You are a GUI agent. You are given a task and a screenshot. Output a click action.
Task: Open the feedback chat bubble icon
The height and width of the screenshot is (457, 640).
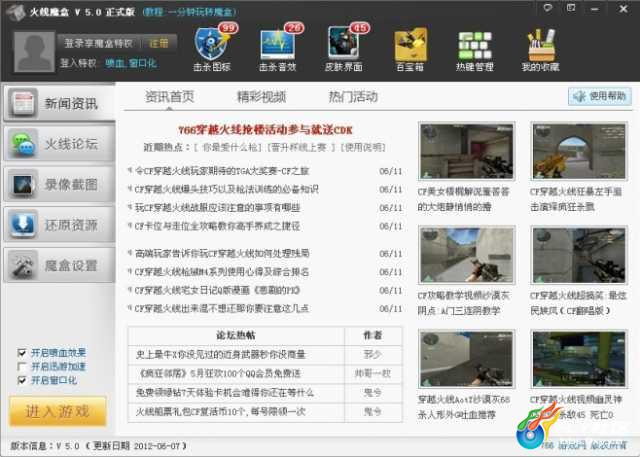tap(548, 8)
